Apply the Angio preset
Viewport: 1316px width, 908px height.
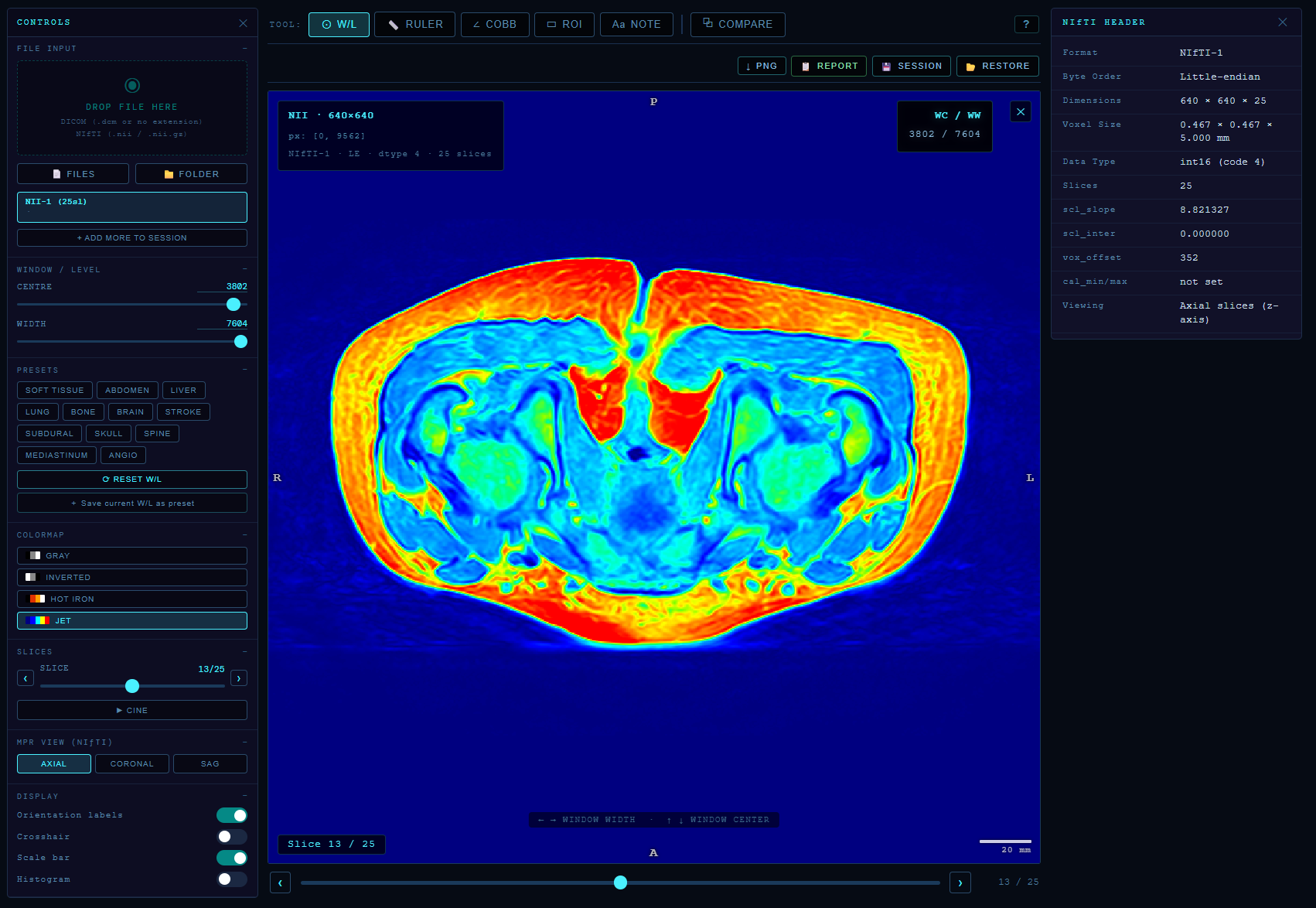coord(124,456)
